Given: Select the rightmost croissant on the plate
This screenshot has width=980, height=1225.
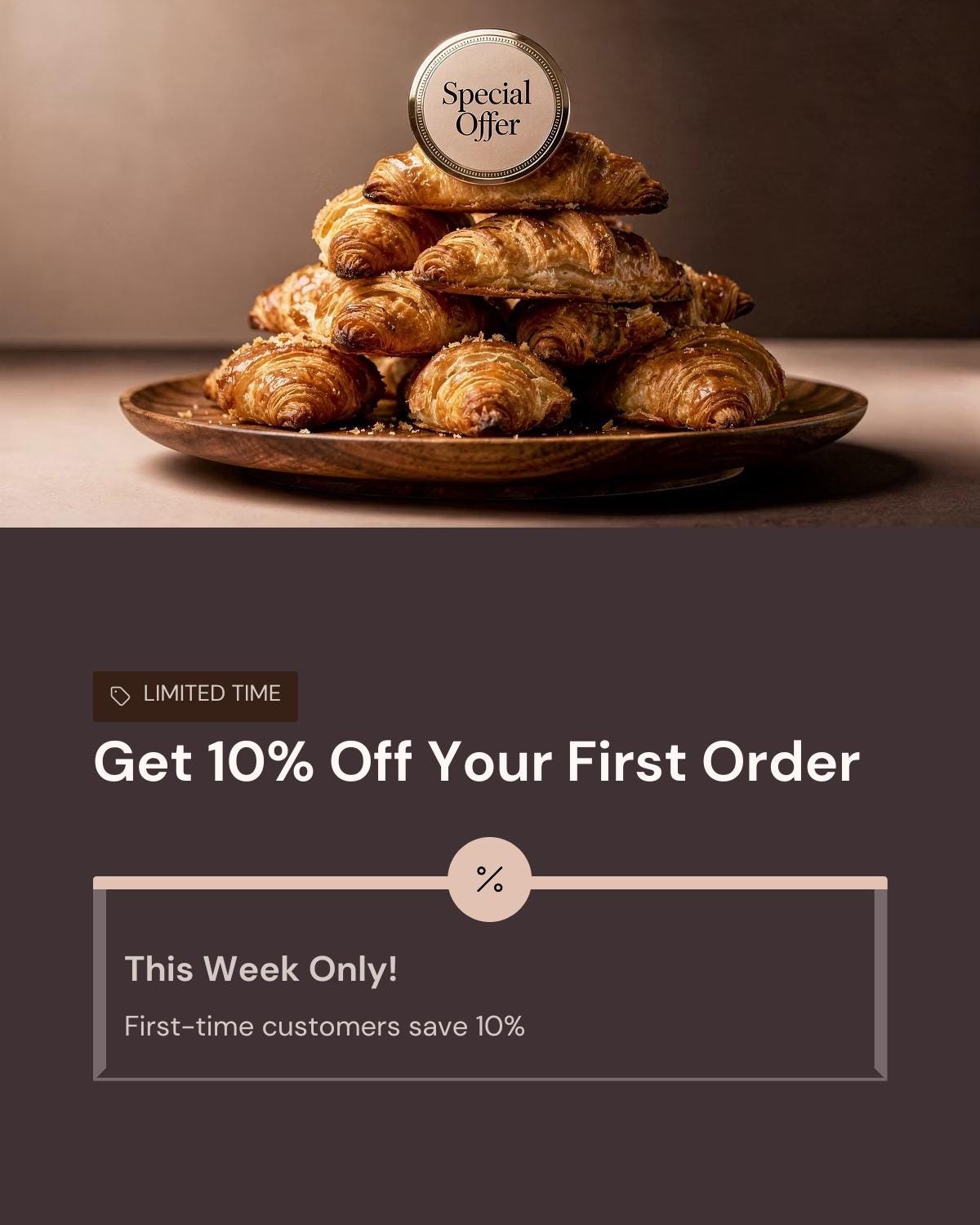Looking at the screenshot, I should pos(698,377).
